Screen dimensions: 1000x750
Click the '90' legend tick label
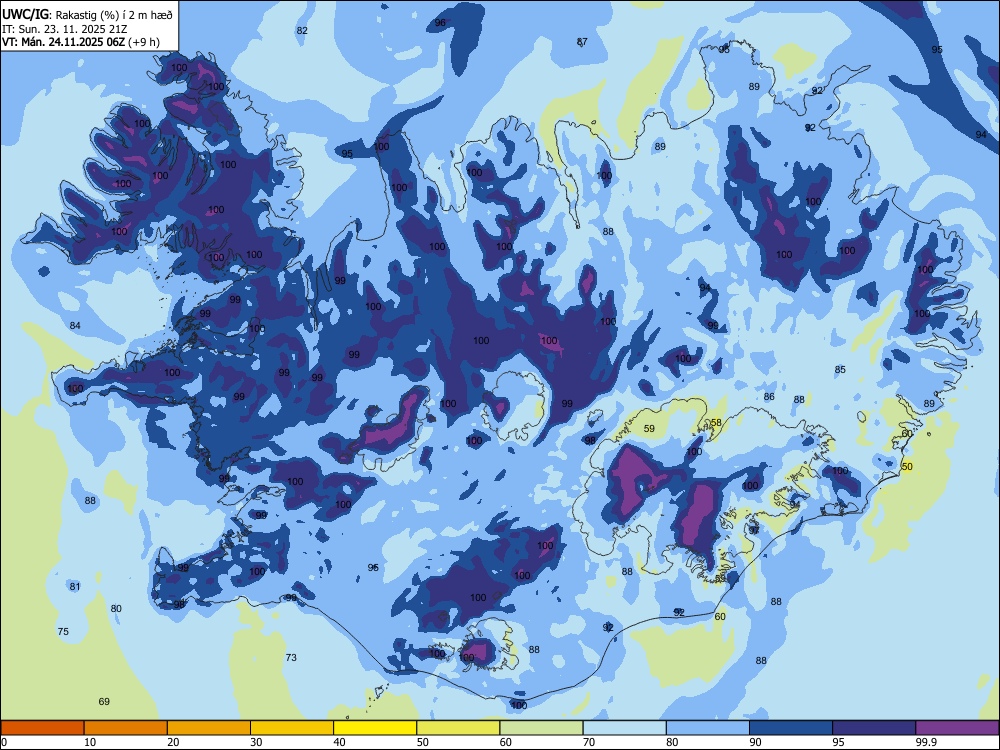point(755,742)
